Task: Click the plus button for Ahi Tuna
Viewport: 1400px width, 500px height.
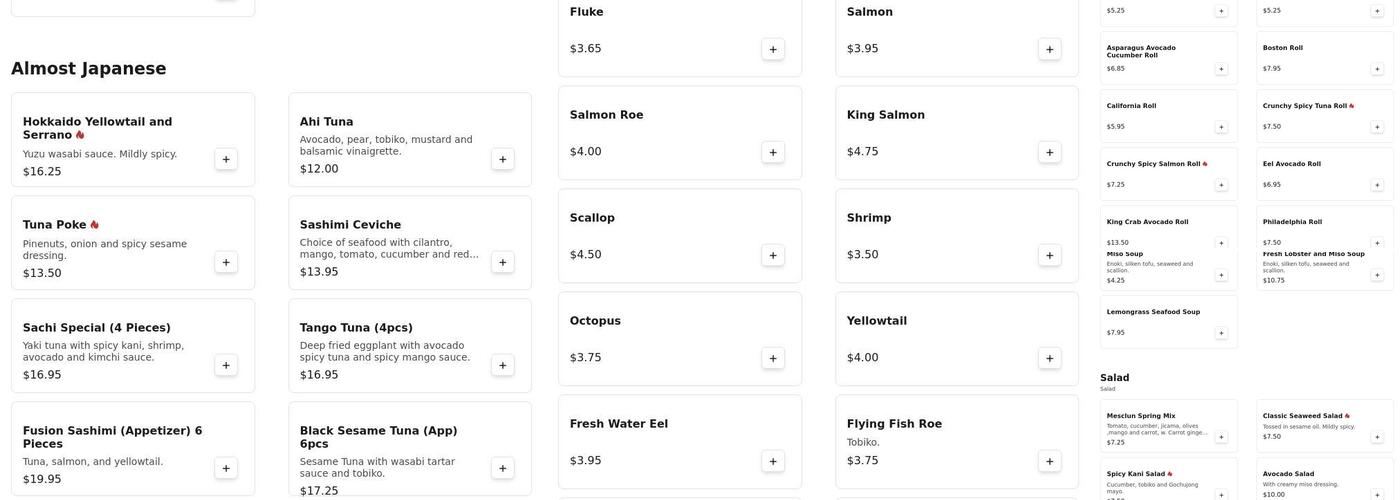Action: pyautogui.click(x=503, y=159)
